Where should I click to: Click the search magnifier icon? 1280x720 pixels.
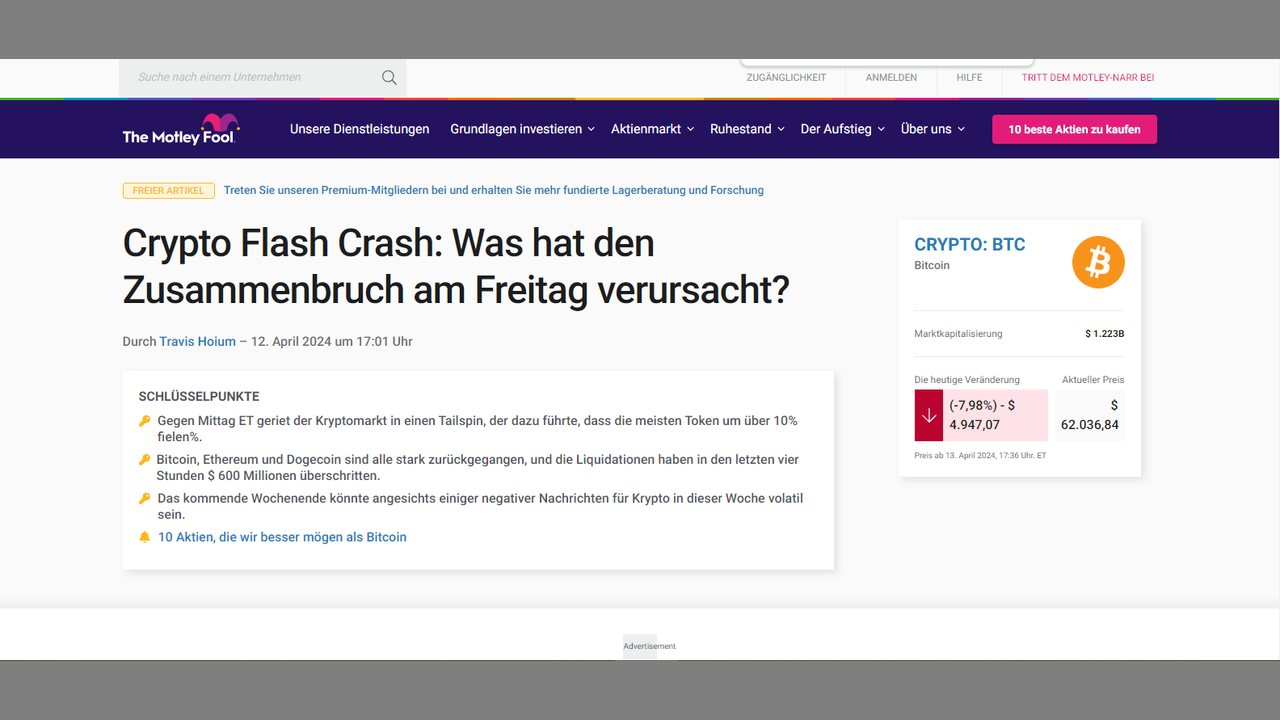click(389, 78)
